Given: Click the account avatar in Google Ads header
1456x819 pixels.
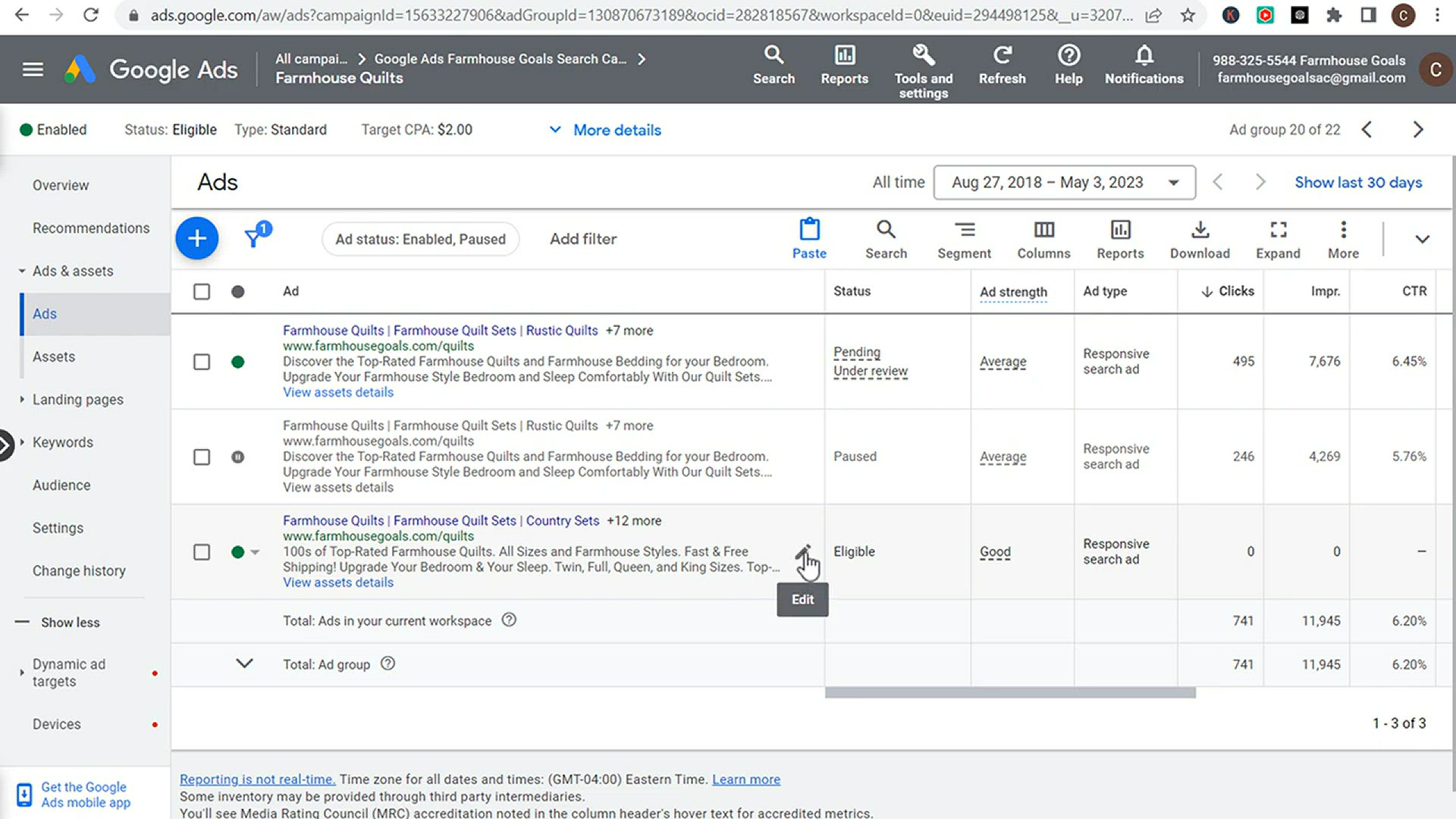Looking at the screenshot, I should 1435,69.
